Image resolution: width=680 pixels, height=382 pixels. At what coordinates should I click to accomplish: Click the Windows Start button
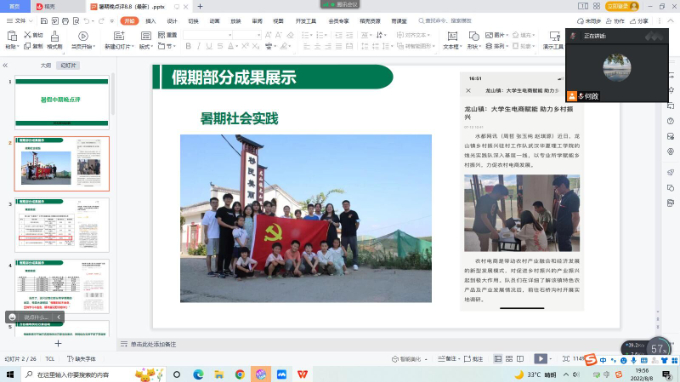[x=10, y=374]
